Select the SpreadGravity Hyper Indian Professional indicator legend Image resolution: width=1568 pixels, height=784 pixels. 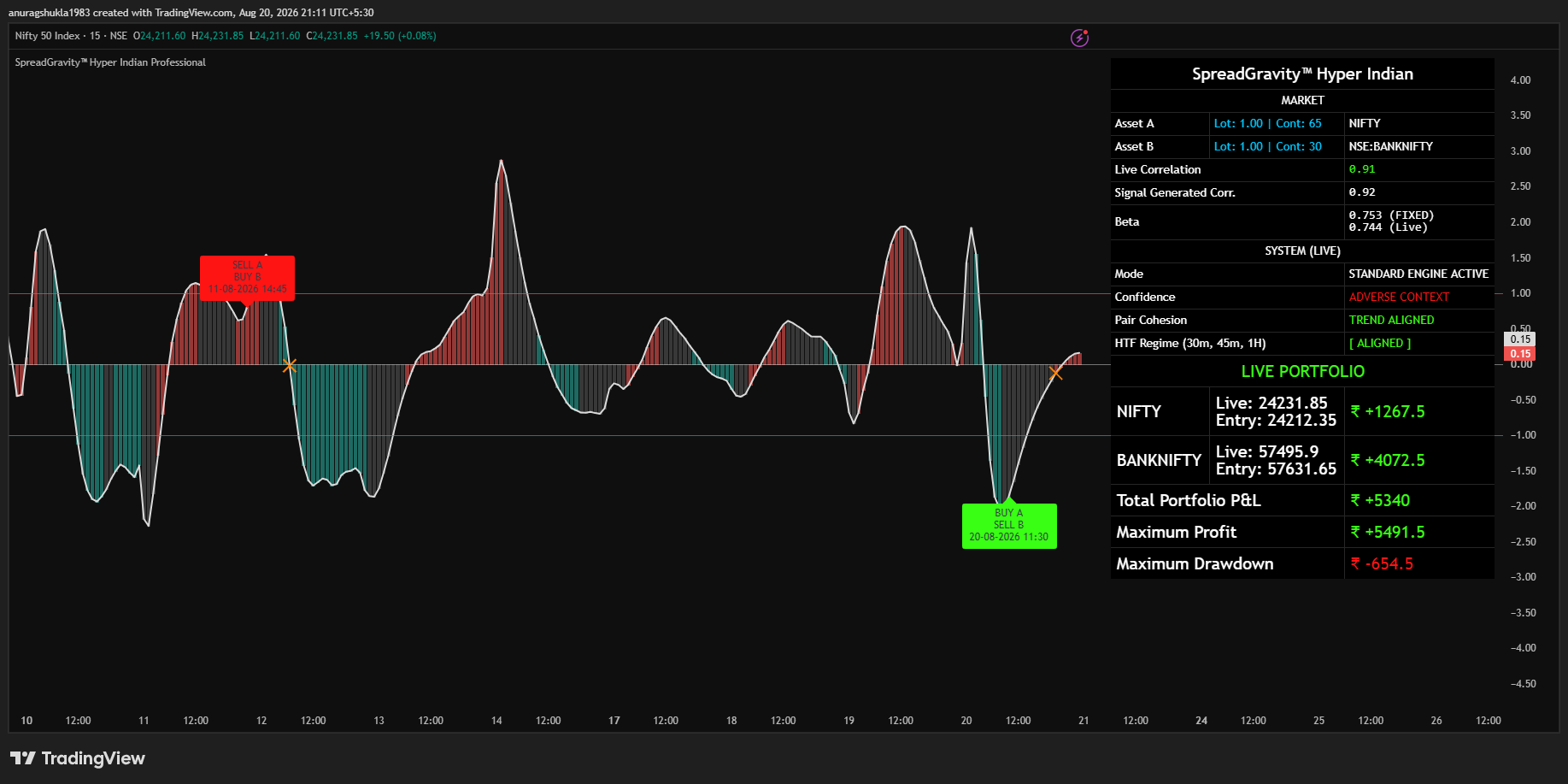pos(110,62)
